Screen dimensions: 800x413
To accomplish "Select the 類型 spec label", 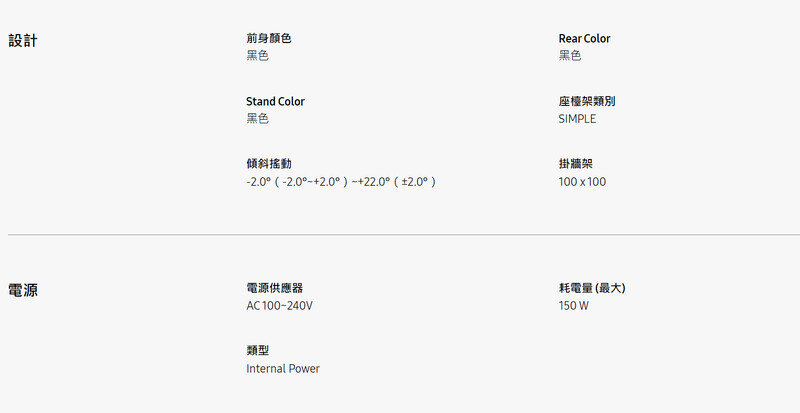I will [257, 350].
